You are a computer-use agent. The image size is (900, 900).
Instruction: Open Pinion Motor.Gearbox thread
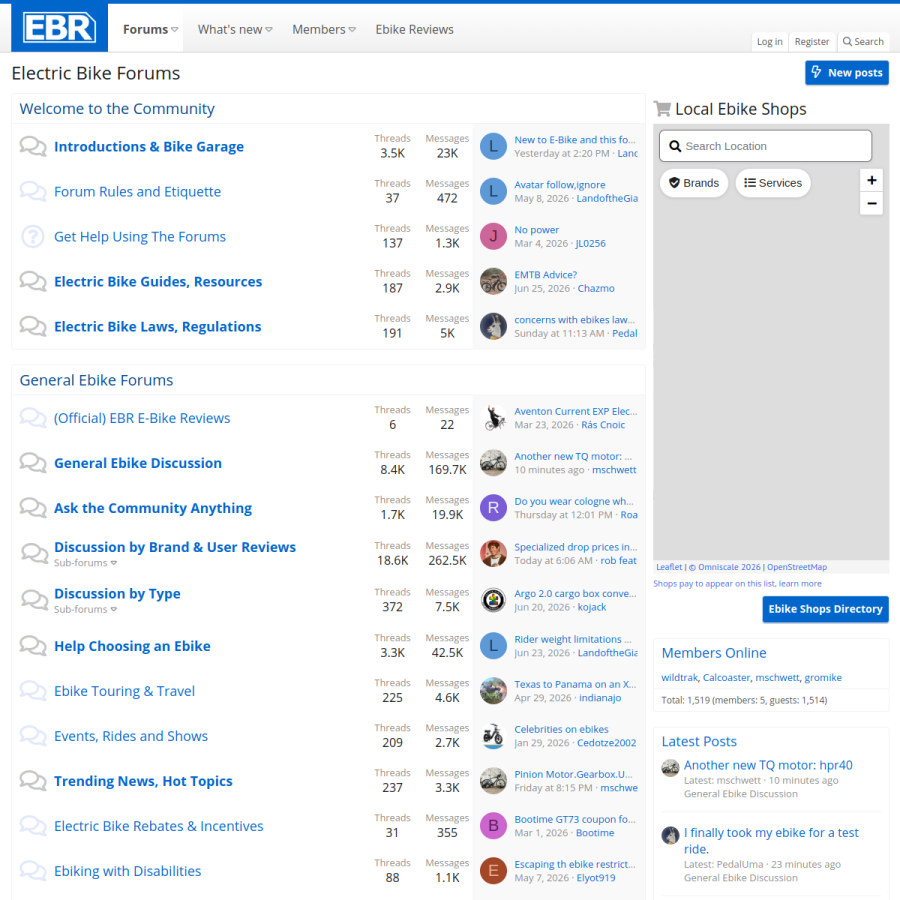(573, 774)
